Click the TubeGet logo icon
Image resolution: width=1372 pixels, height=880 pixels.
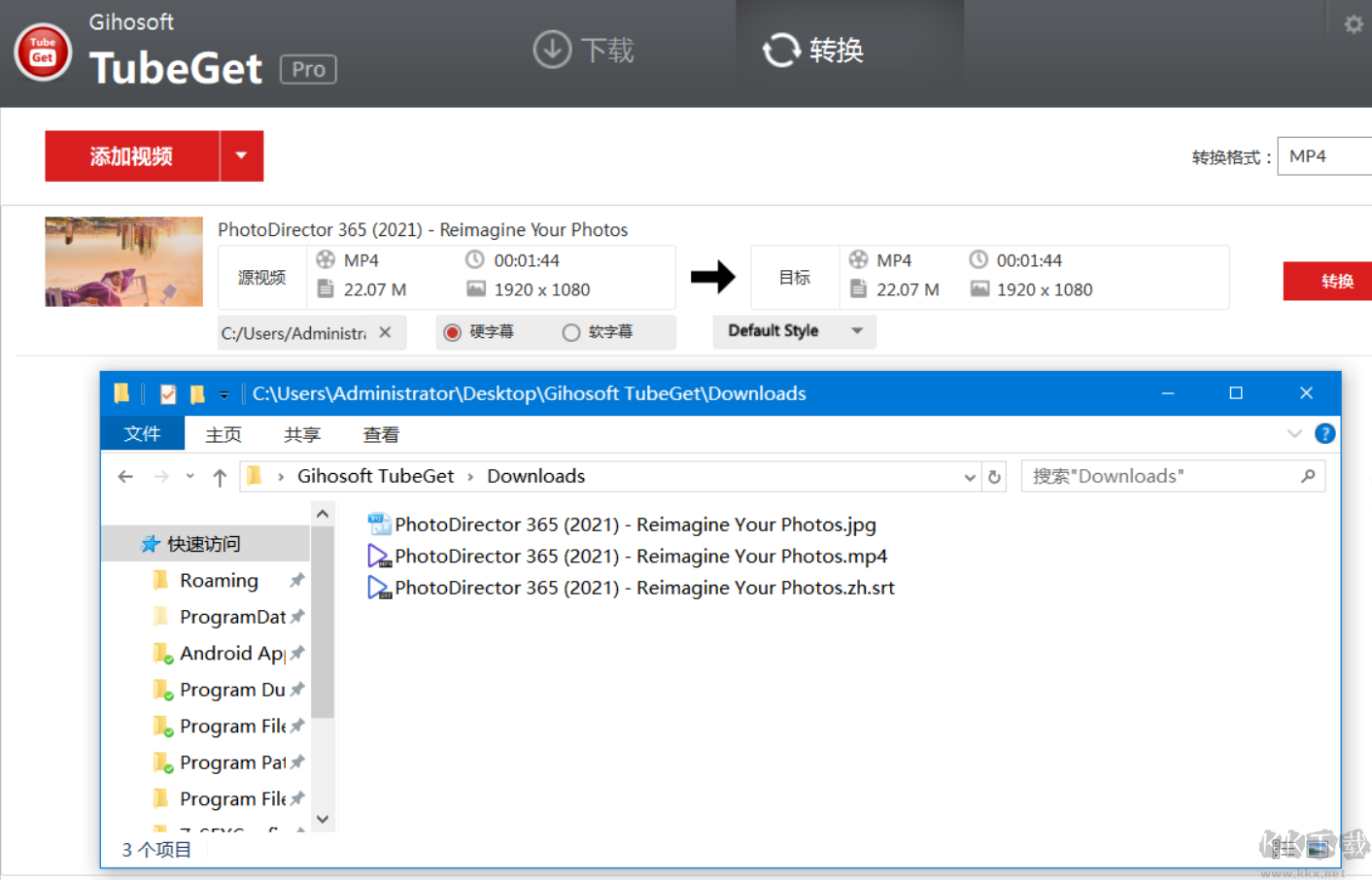(43, 51)
